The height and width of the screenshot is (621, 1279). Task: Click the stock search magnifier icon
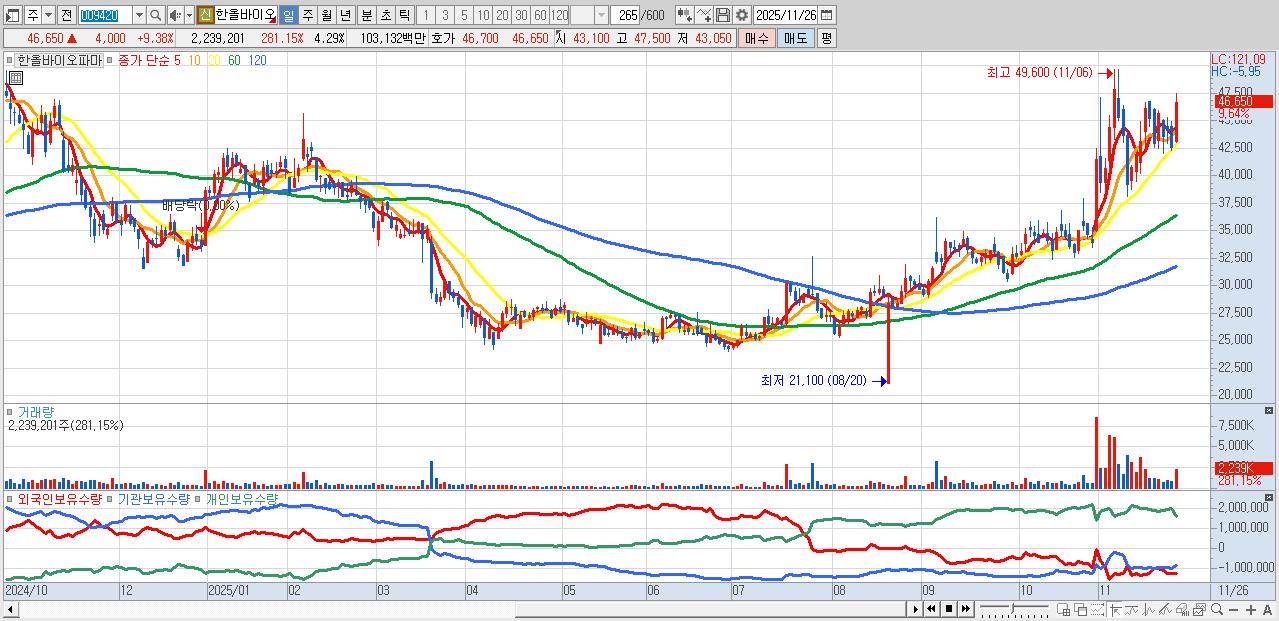tap(155, 15)
